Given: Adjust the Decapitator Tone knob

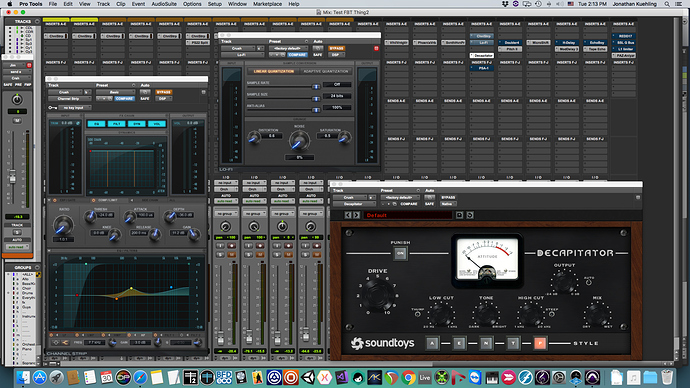Looking at the screenshot, I should (x=486, y=314).
